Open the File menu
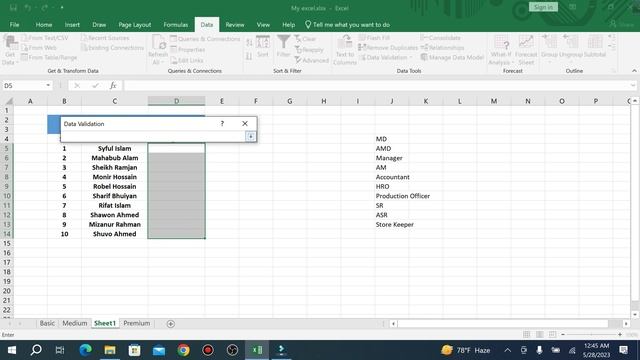The width and height of the screenshot is (640, 360). pyautogui.click(x=14, y=24)
